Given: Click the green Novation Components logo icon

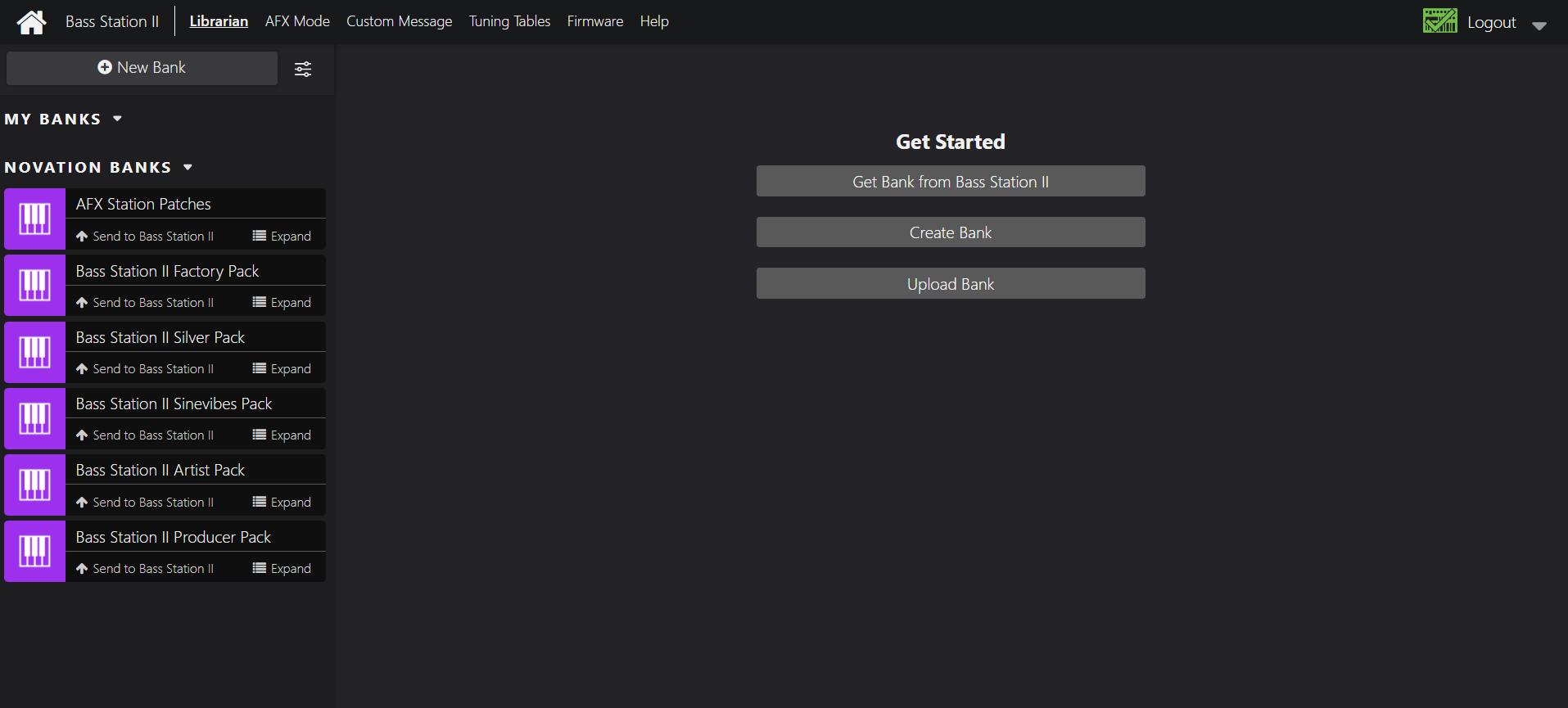Looking at the screenshot, I should pyautogui.click(x=1439, y=21).
